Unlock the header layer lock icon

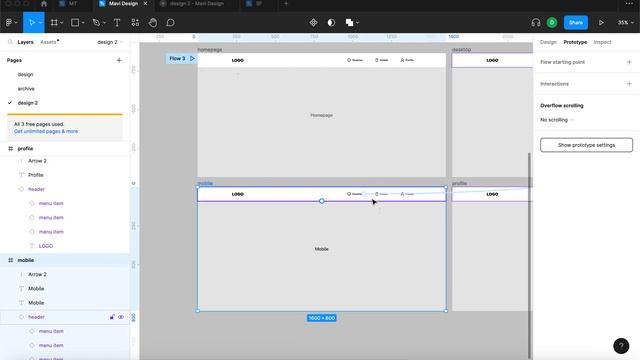(x=112, y=317)
